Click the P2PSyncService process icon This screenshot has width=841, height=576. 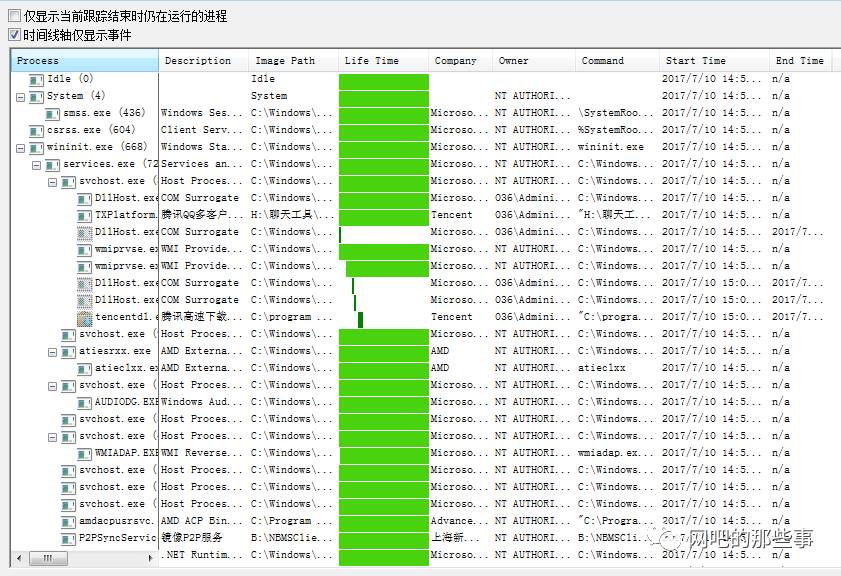tap(69, 538)
